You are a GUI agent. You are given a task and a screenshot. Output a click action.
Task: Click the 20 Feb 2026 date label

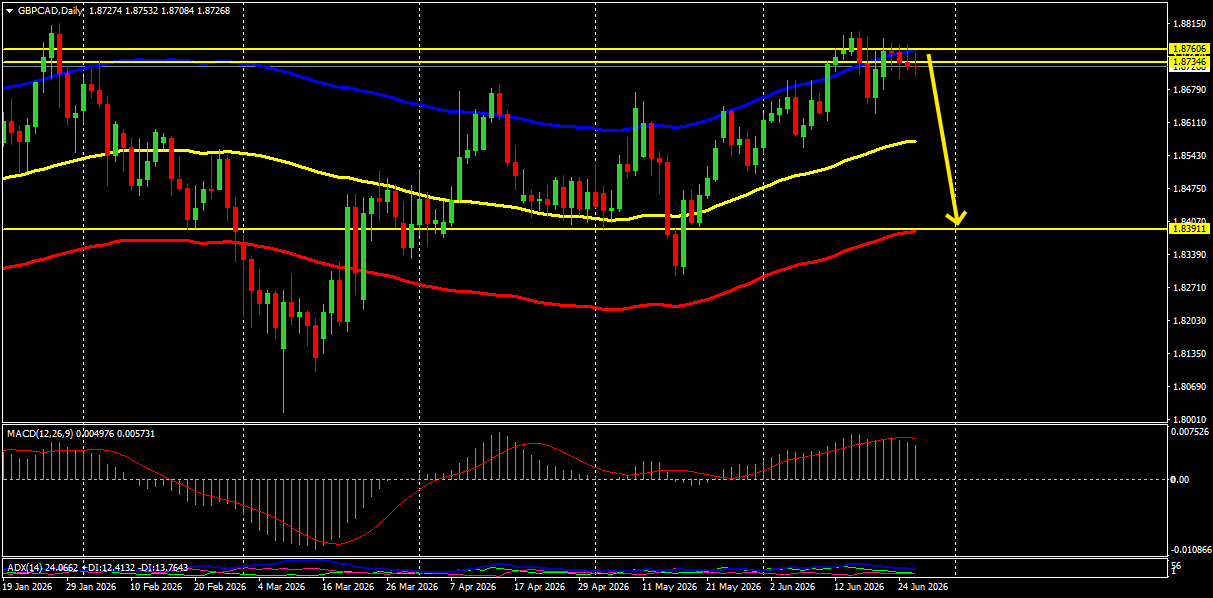(x=219, y=588)
